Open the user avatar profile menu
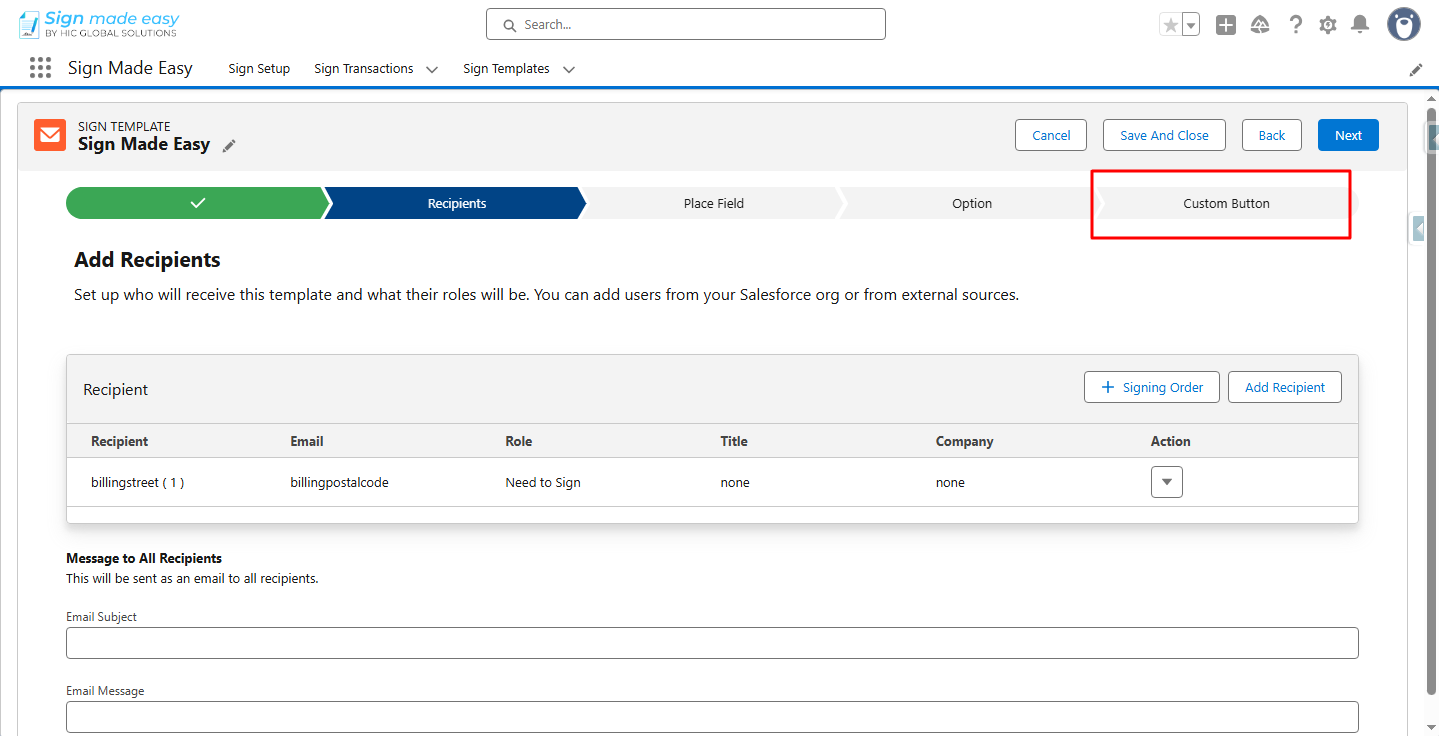Screen dimensions: 1439x736 click(x=1403, y=24)
